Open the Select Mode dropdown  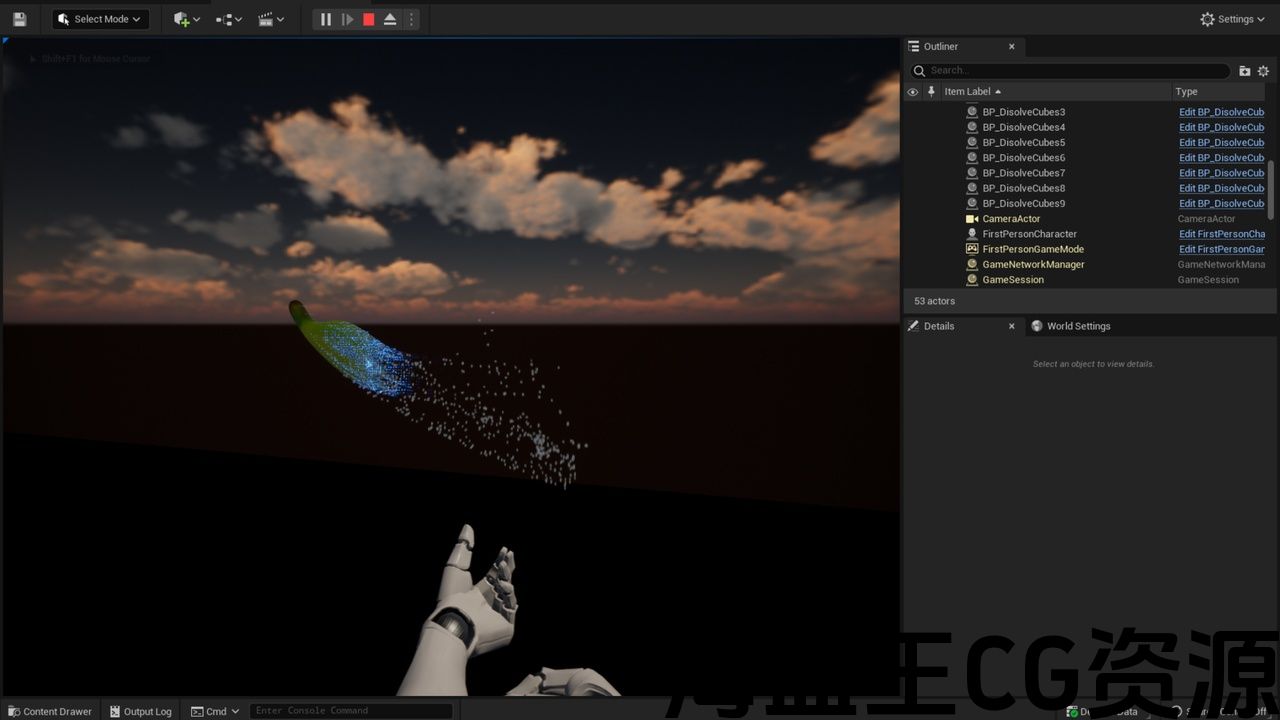click(x=101, y=19)
